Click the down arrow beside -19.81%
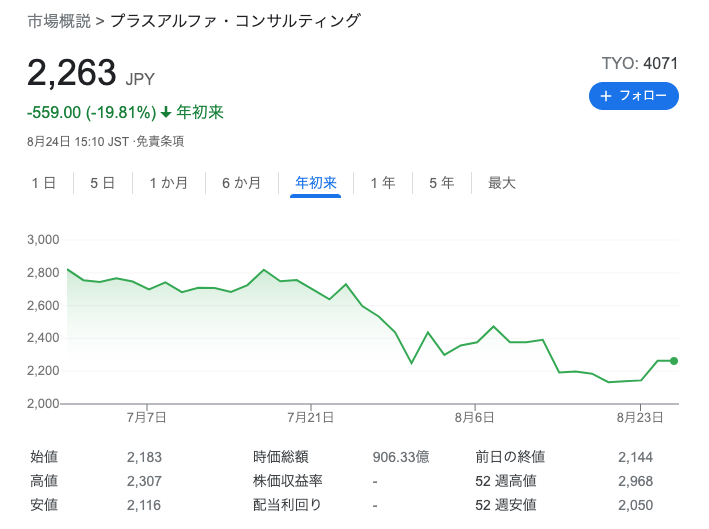The width and height of the screenshot is (709, 529). 166,112
